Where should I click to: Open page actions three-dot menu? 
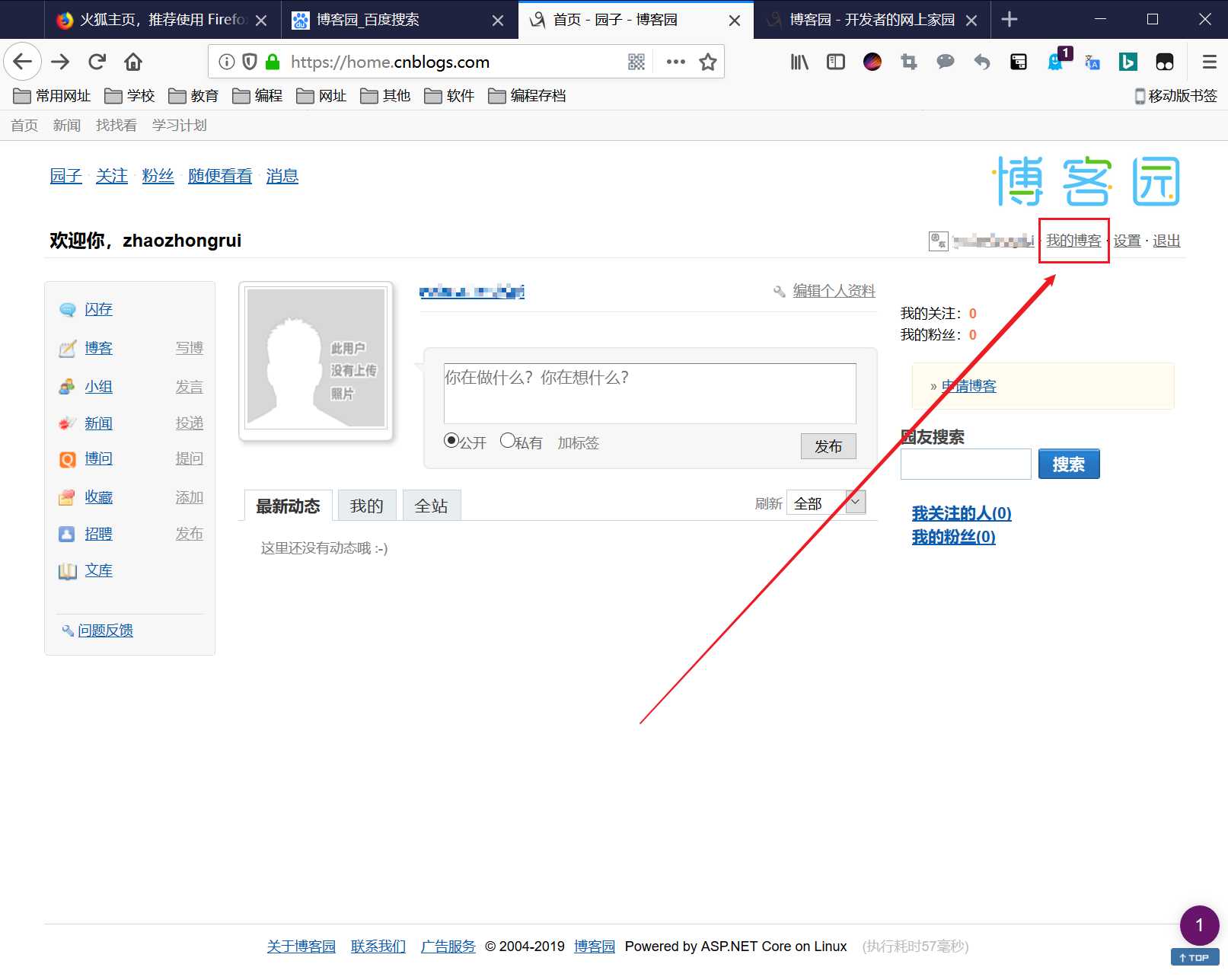pos(675,62)
